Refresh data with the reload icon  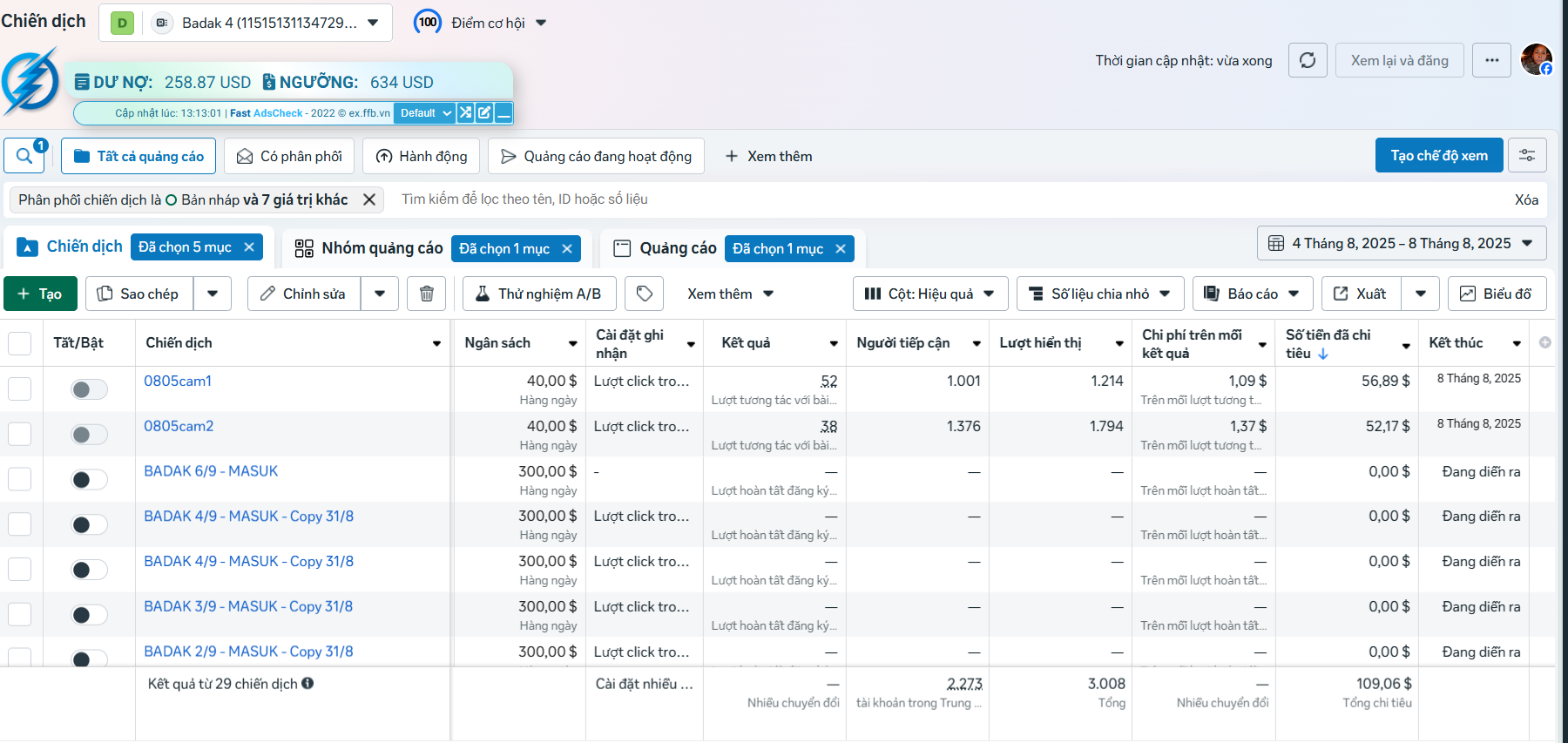coord(1308,60)
